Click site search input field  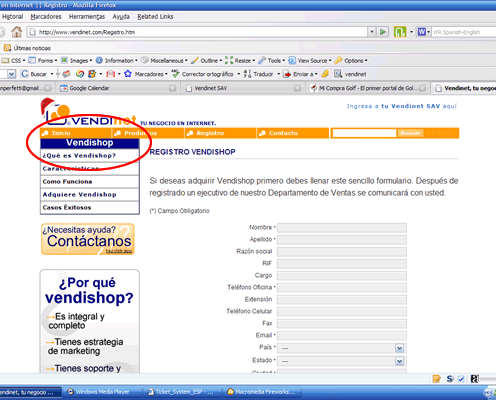(x=364, y=133)
